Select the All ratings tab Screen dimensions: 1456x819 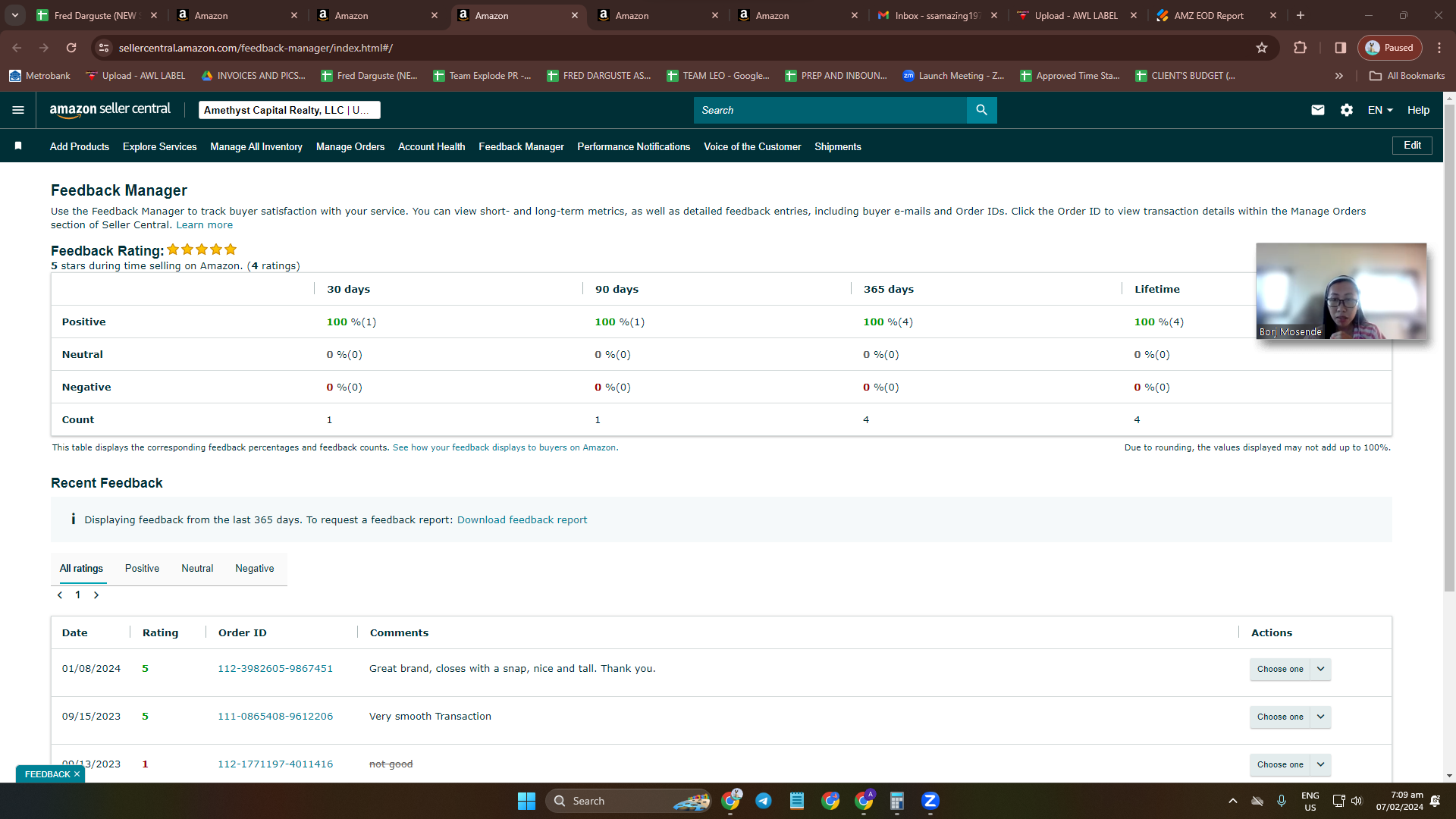coord(81,568)
